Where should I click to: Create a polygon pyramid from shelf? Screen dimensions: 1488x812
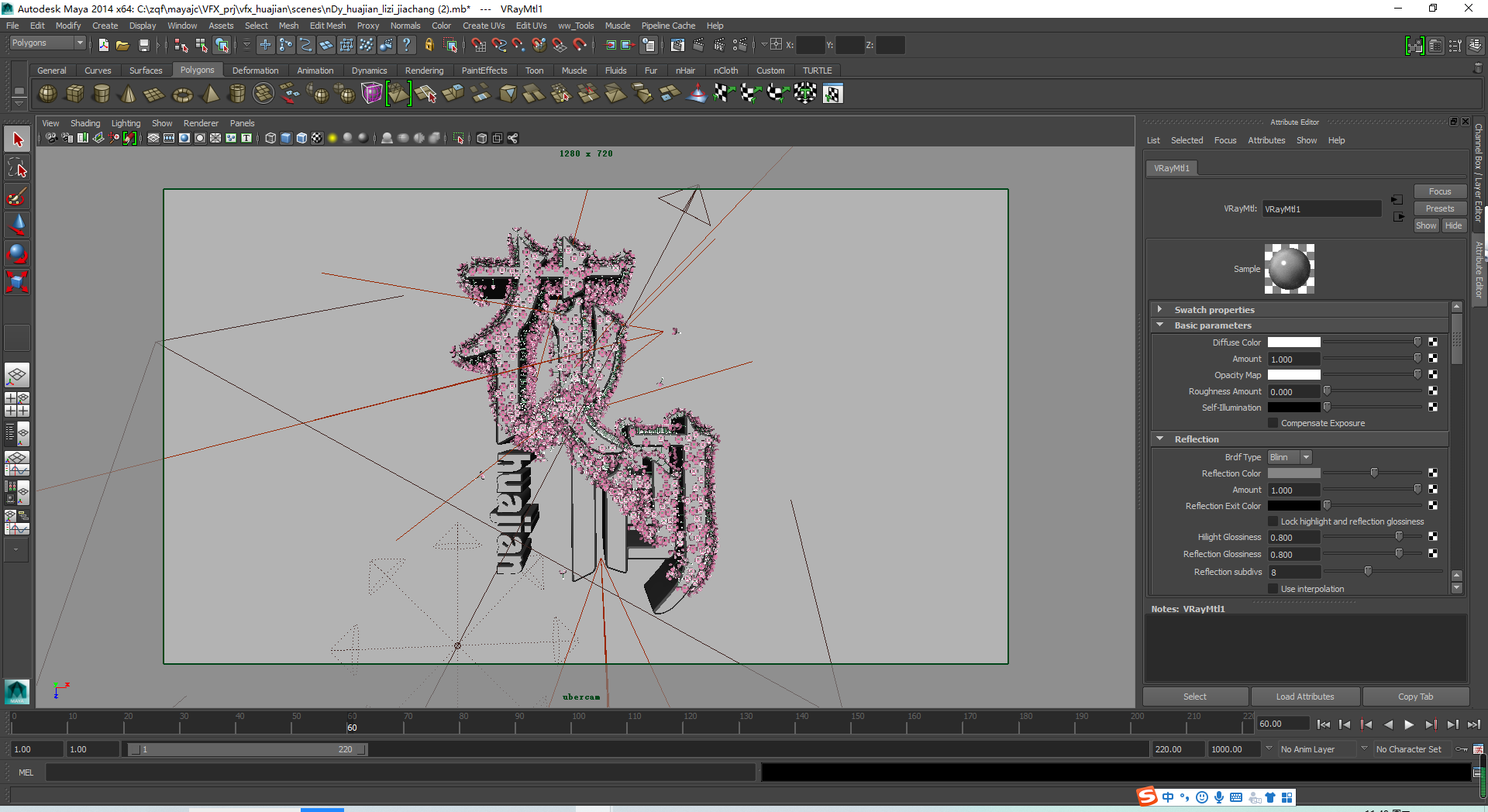coord(209,94)
